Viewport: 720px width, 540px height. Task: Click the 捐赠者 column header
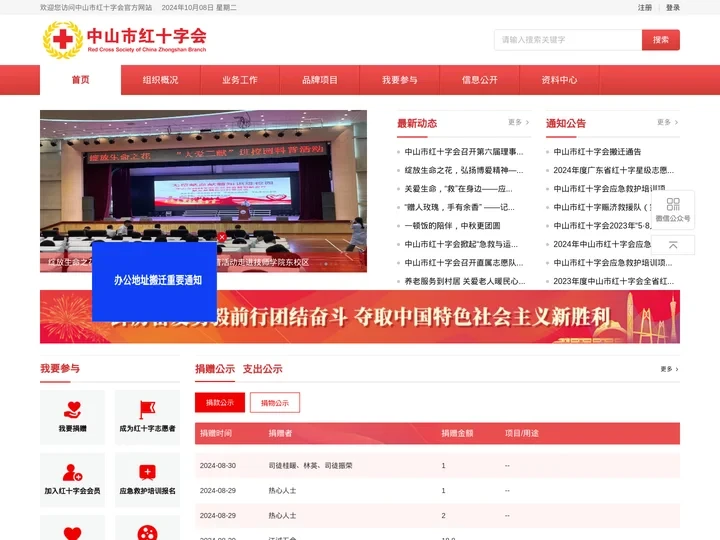tap(280, 433)
